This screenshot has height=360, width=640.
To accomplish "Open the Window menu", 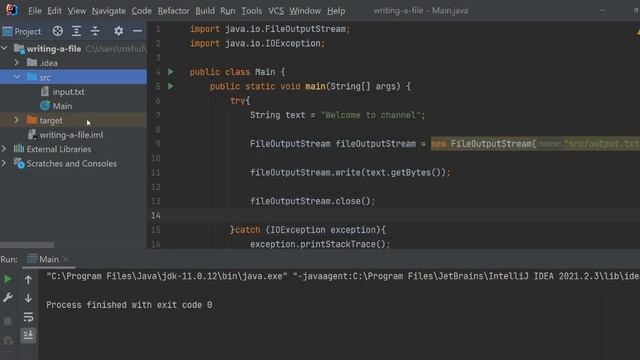I will (x=305, y=11).
